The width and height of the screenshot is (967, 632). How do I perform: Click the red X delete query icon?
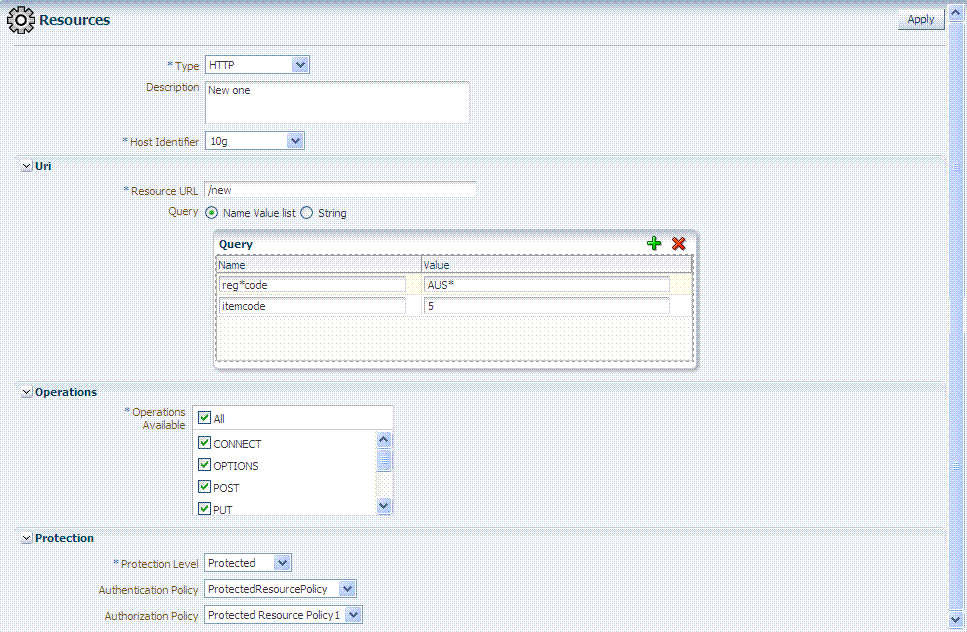click(678, 244)
